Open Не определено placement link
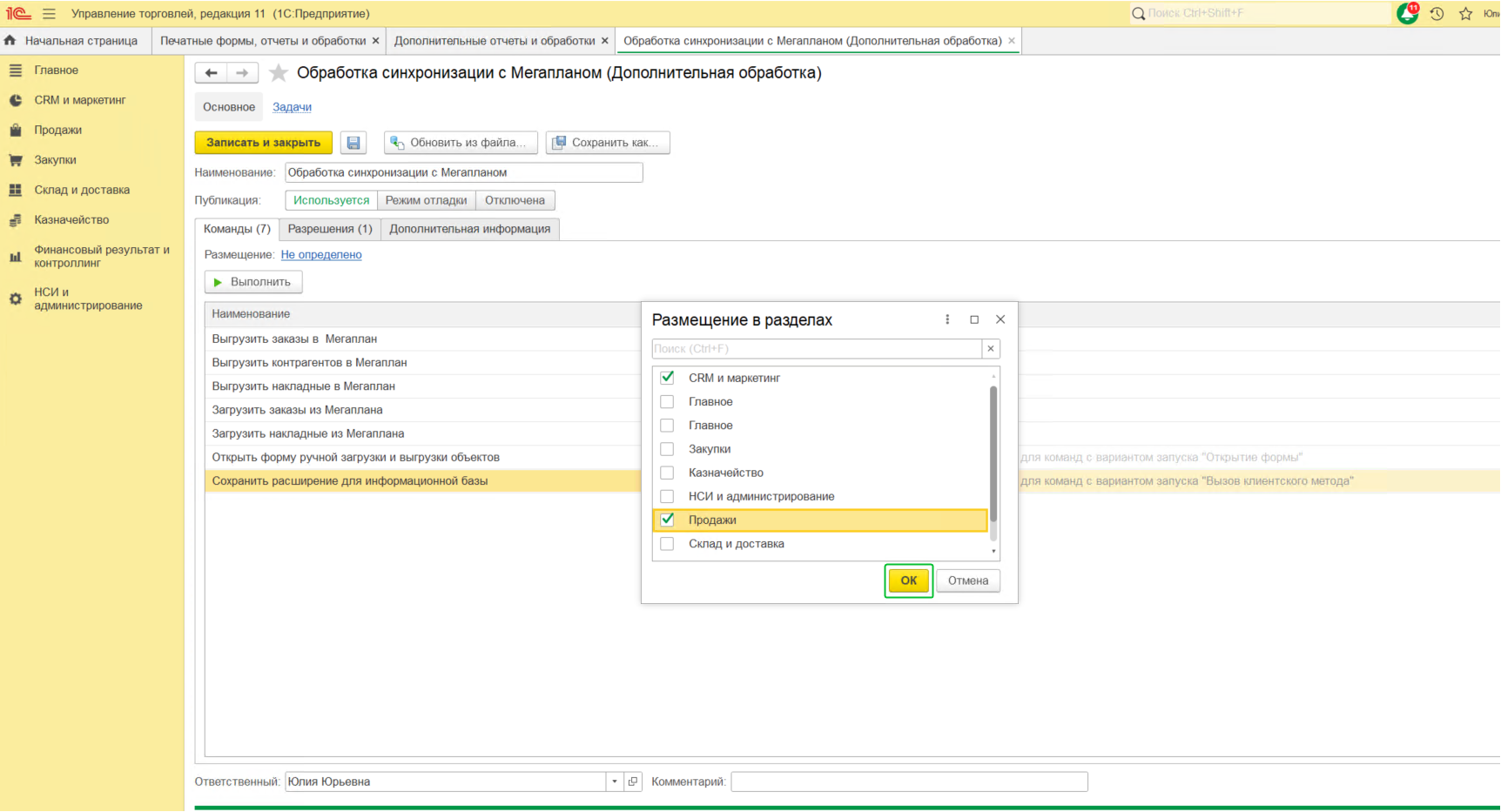This screenshot has height=812, width=1501. [x=321, y=255]
